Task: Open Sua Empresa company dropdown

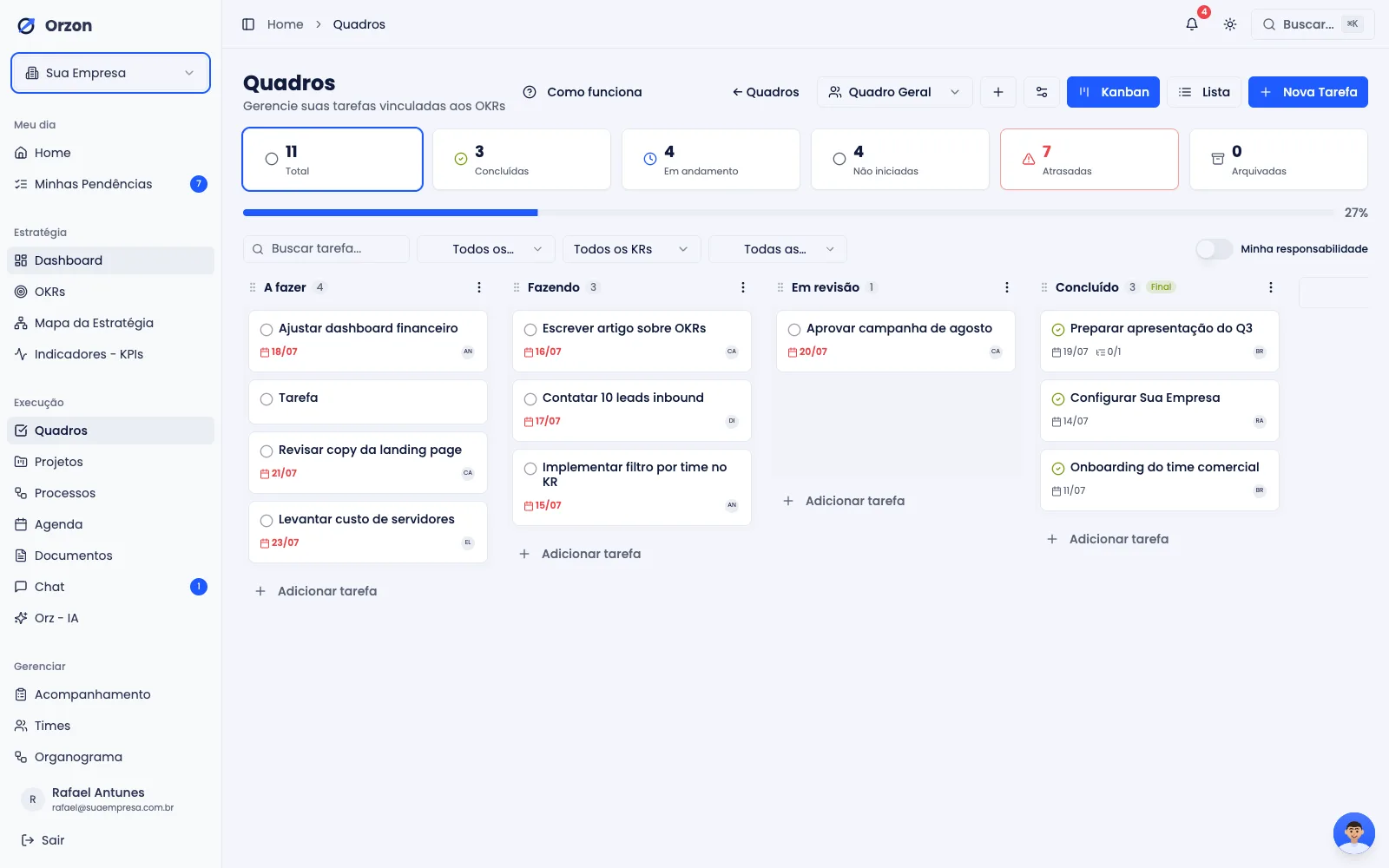Action: coord(110,73)
